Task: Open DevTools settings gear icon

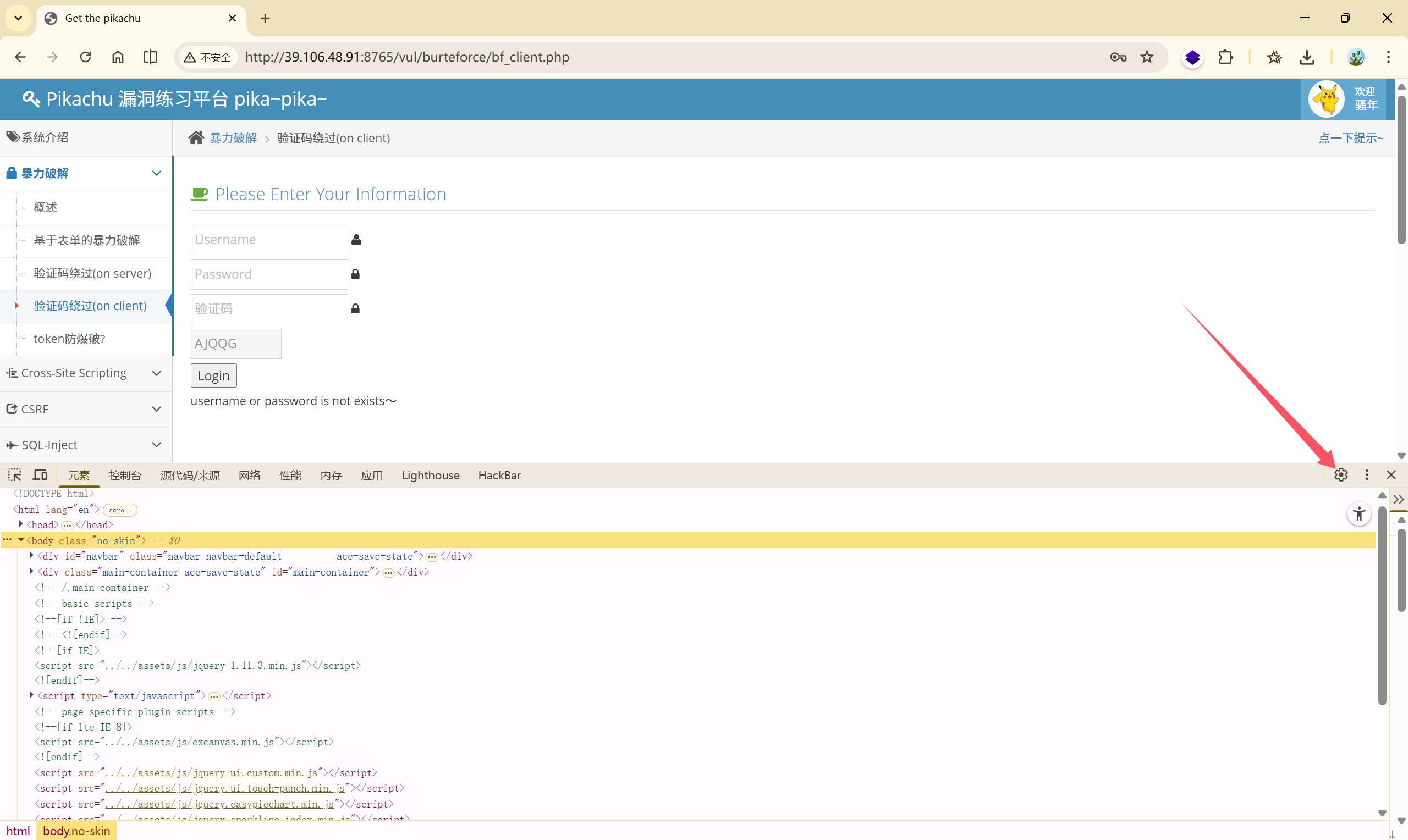Action: coord(1341,475)
